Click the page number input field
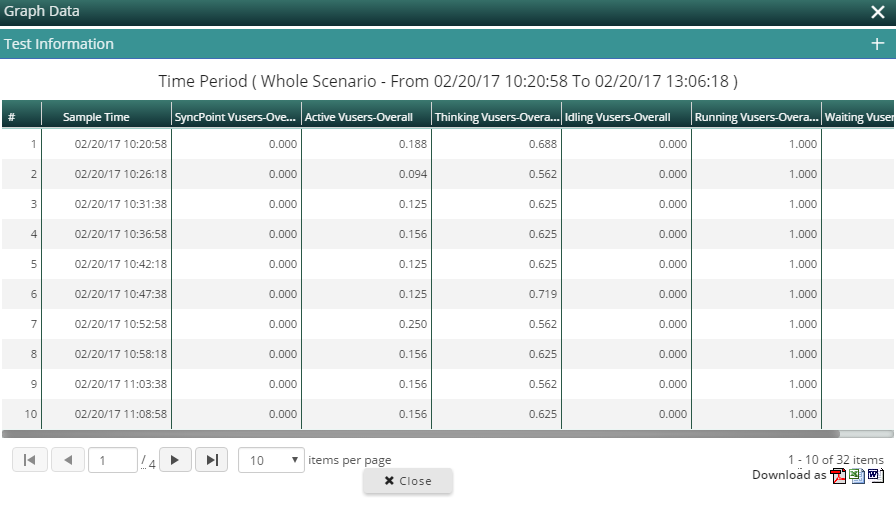The image size is (896, 521). click(112, 460)
